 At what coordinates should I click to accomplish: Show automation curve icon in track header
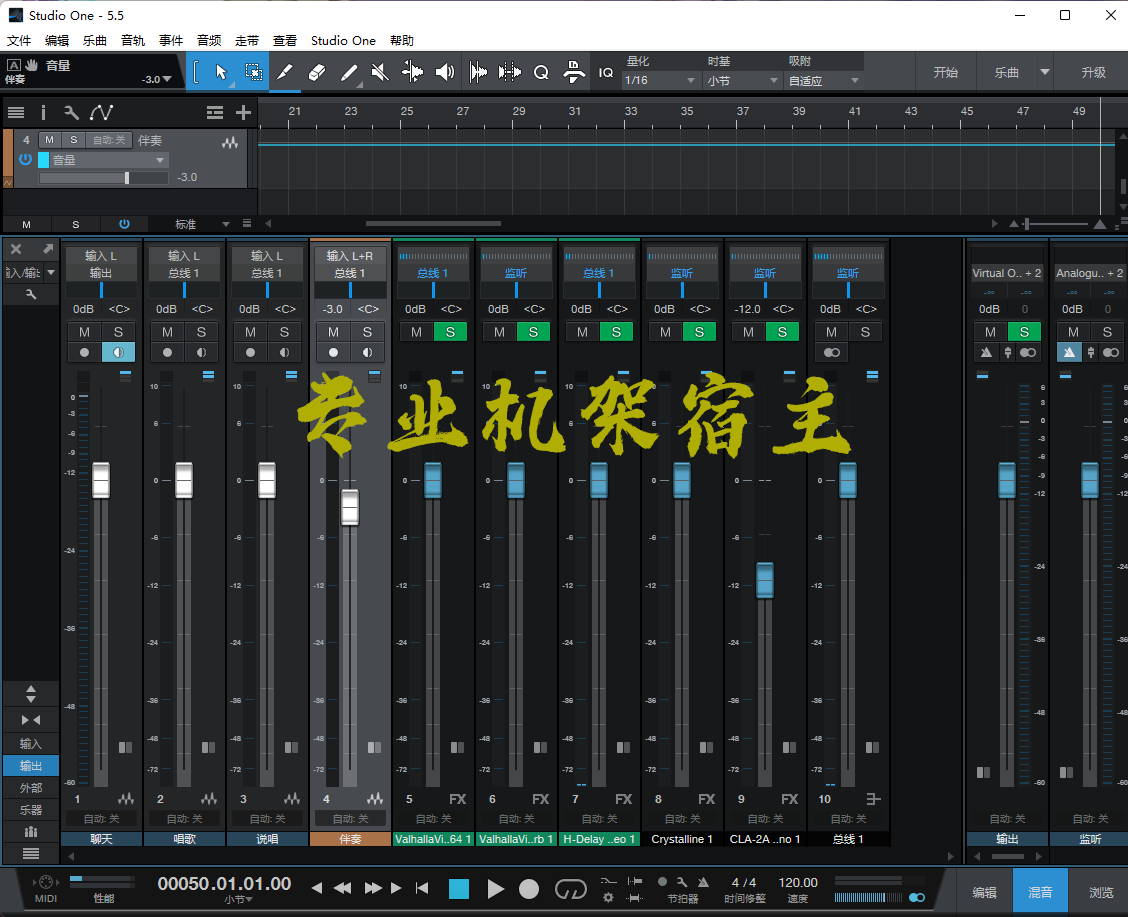click(x=101, y=112)
